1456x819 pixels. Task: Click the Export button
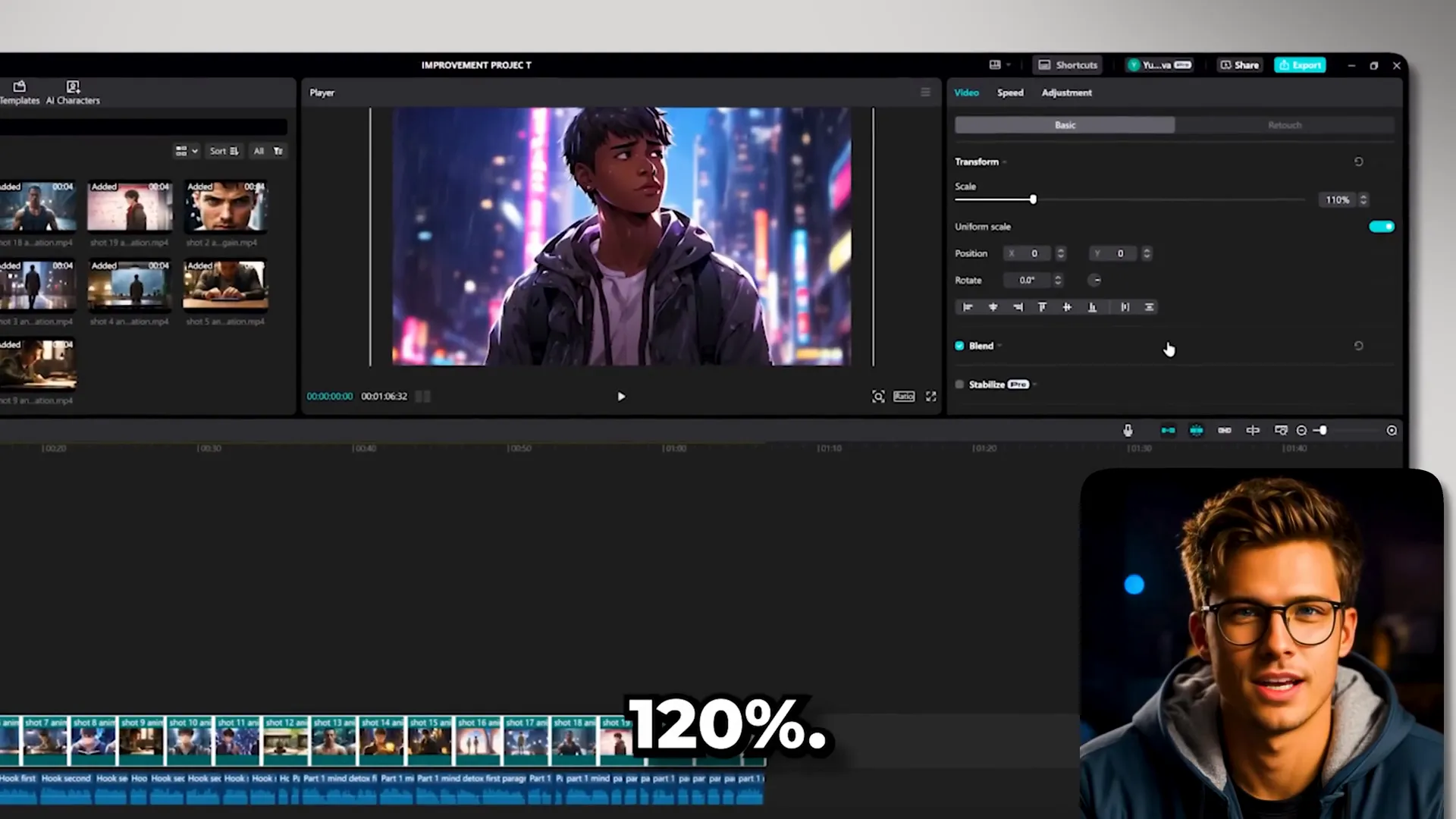1300,65
